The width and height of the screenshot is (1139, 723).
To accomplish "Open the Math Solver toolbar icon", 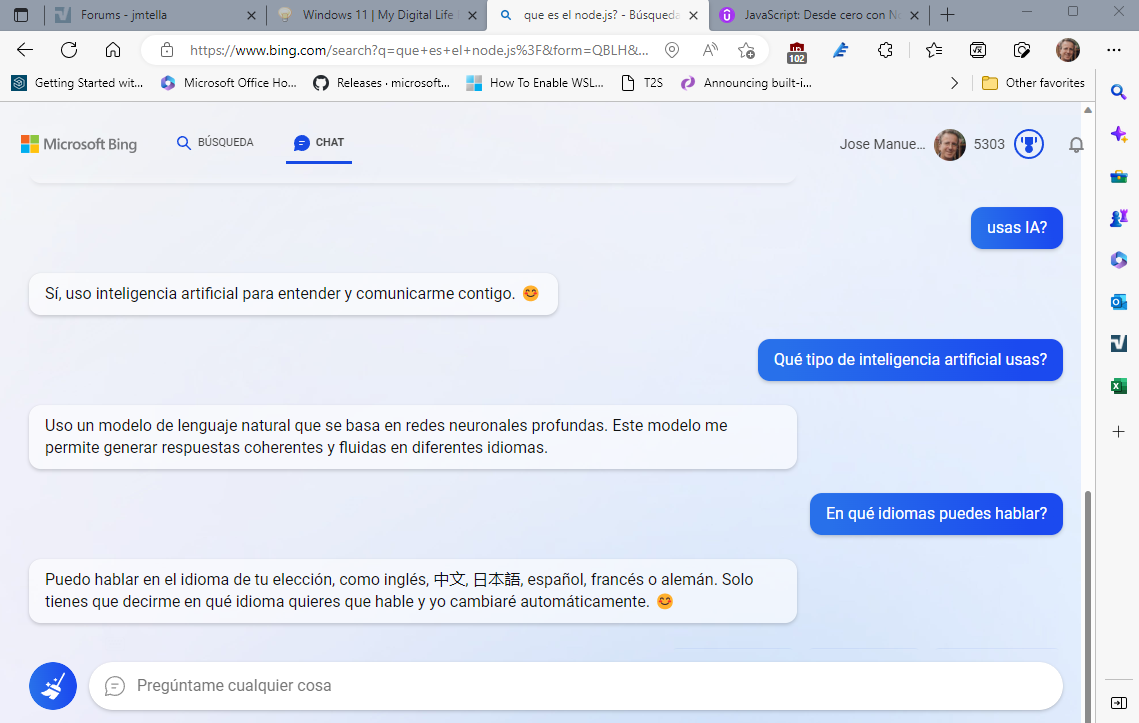I will pos(978,50).
